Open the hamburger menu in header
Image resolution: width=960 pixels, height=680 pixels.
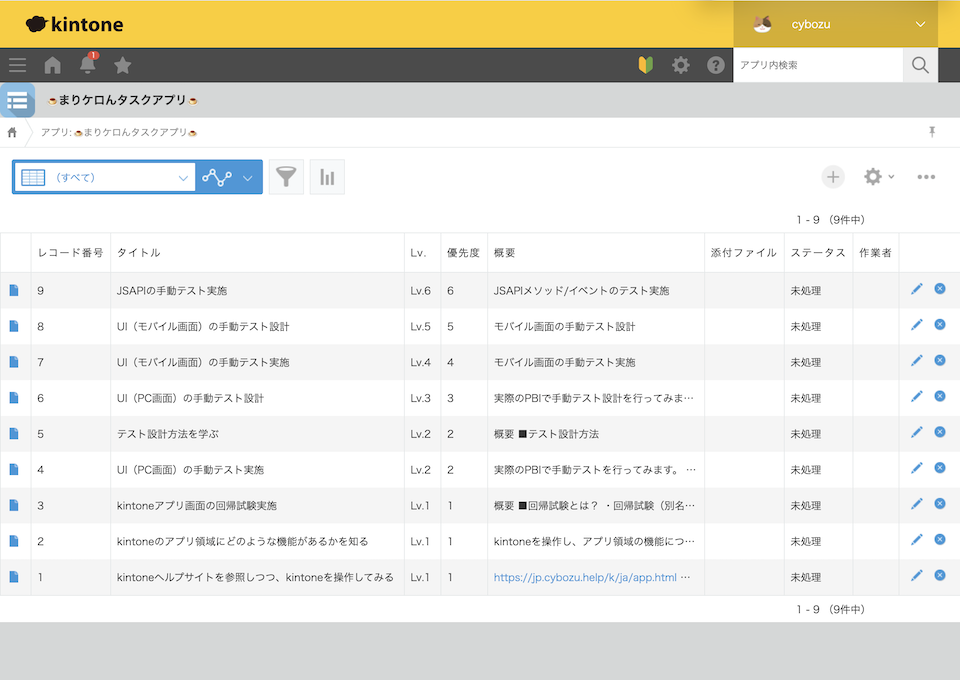tap(17, 65)
